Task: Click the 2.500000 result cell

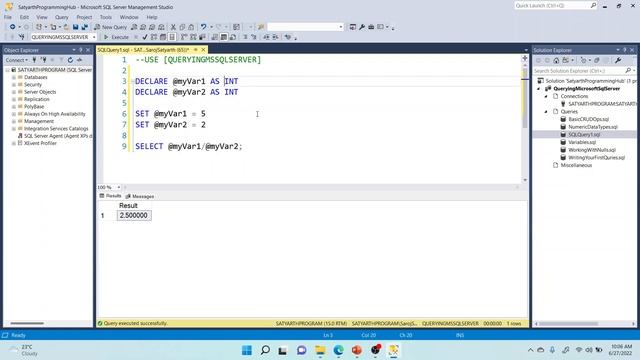Action: (x=134, y=216)
